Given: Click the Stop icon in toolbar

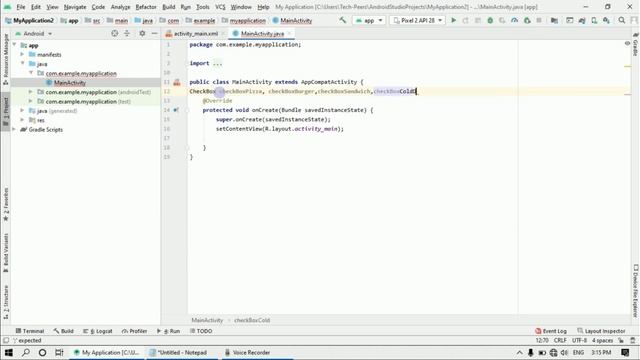Looking at the screenshot, I should (539, 20).
